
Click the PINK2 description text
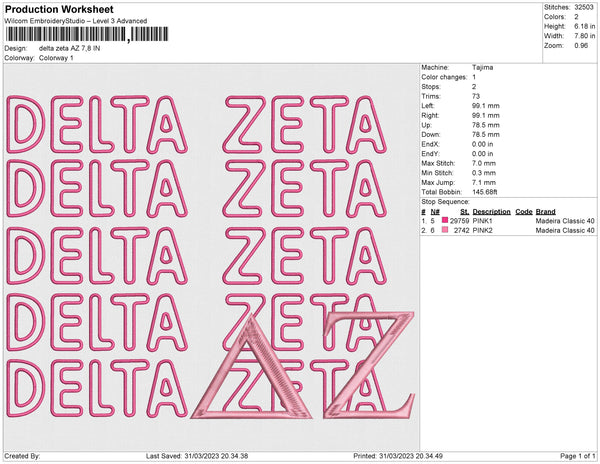click(482, 230)
